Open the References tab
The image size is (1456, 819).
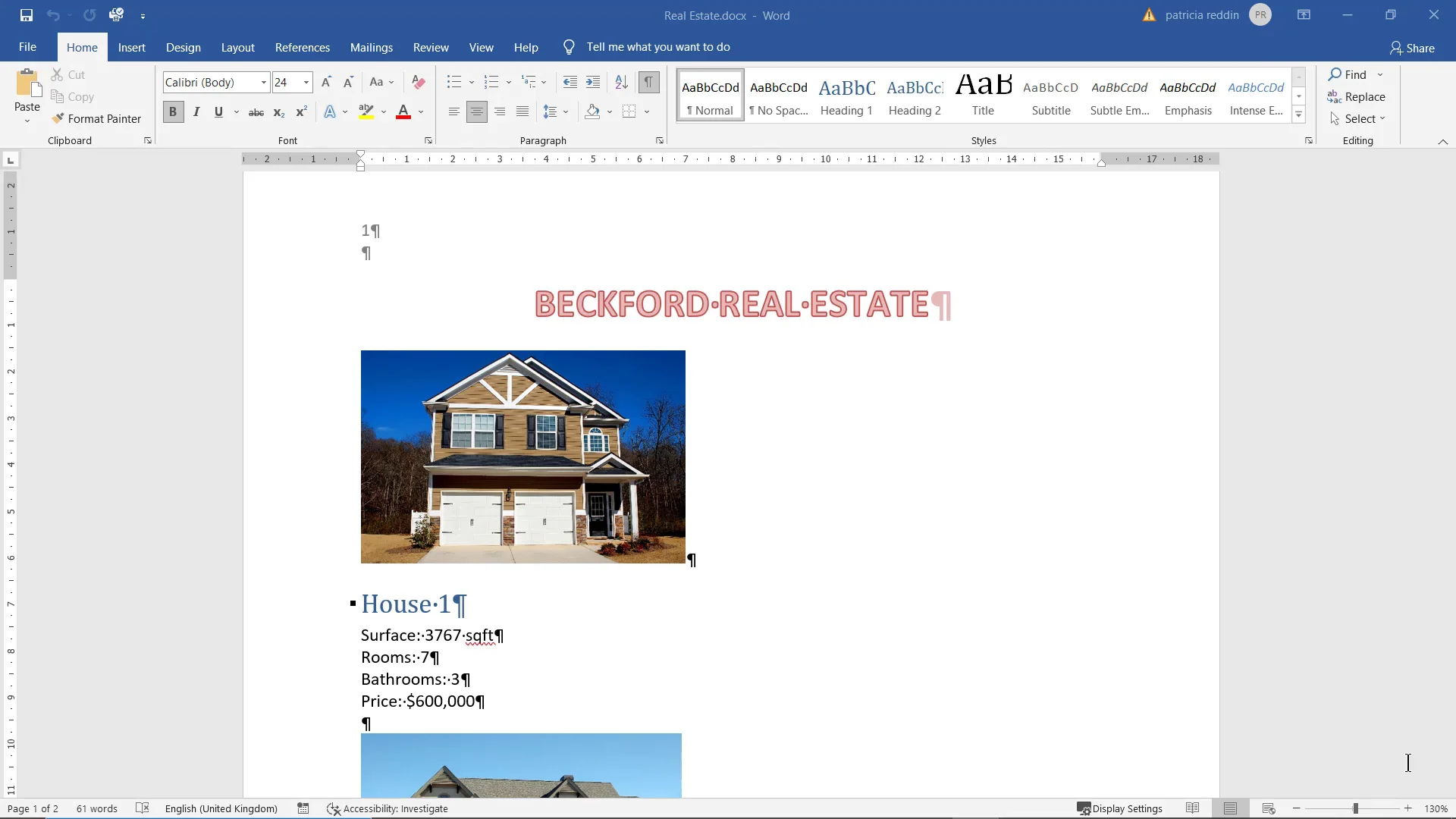303,47
